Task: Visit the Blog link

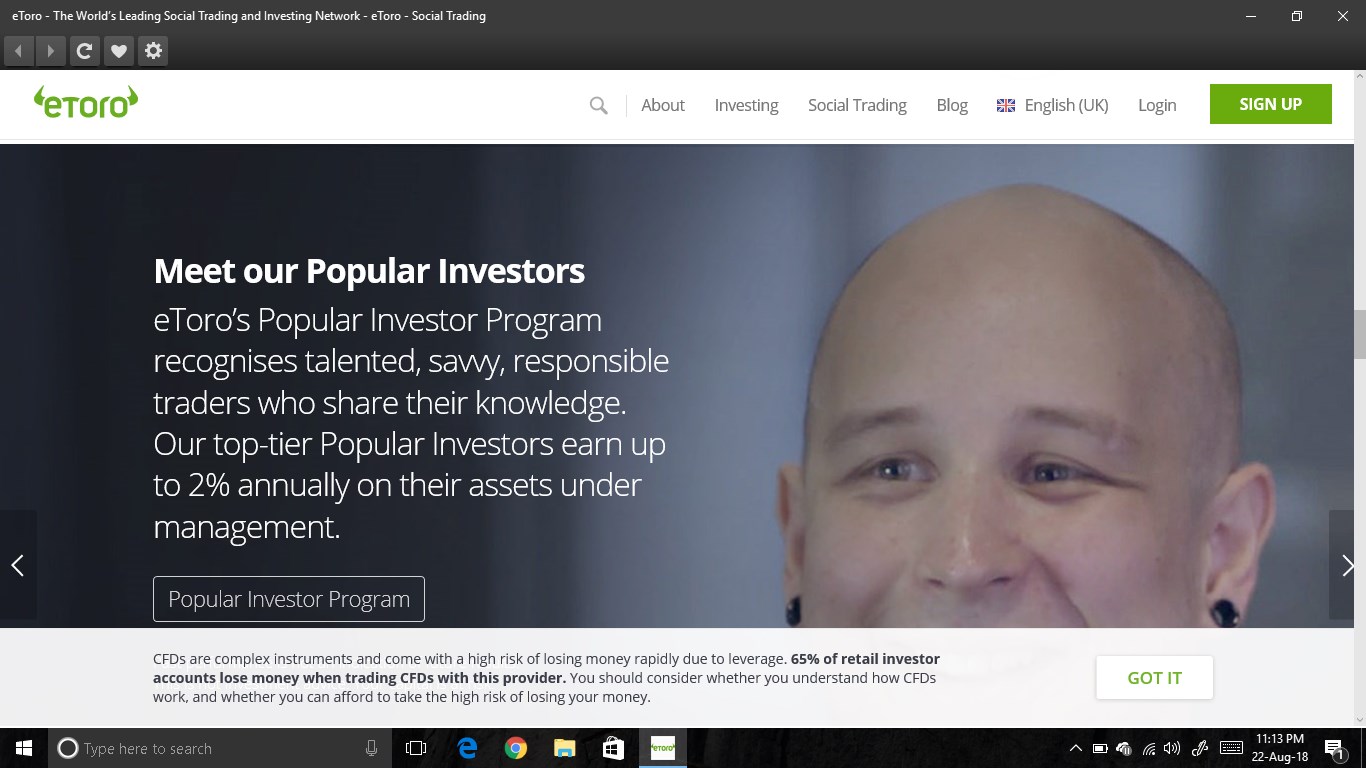Action: tap(952, 105)
